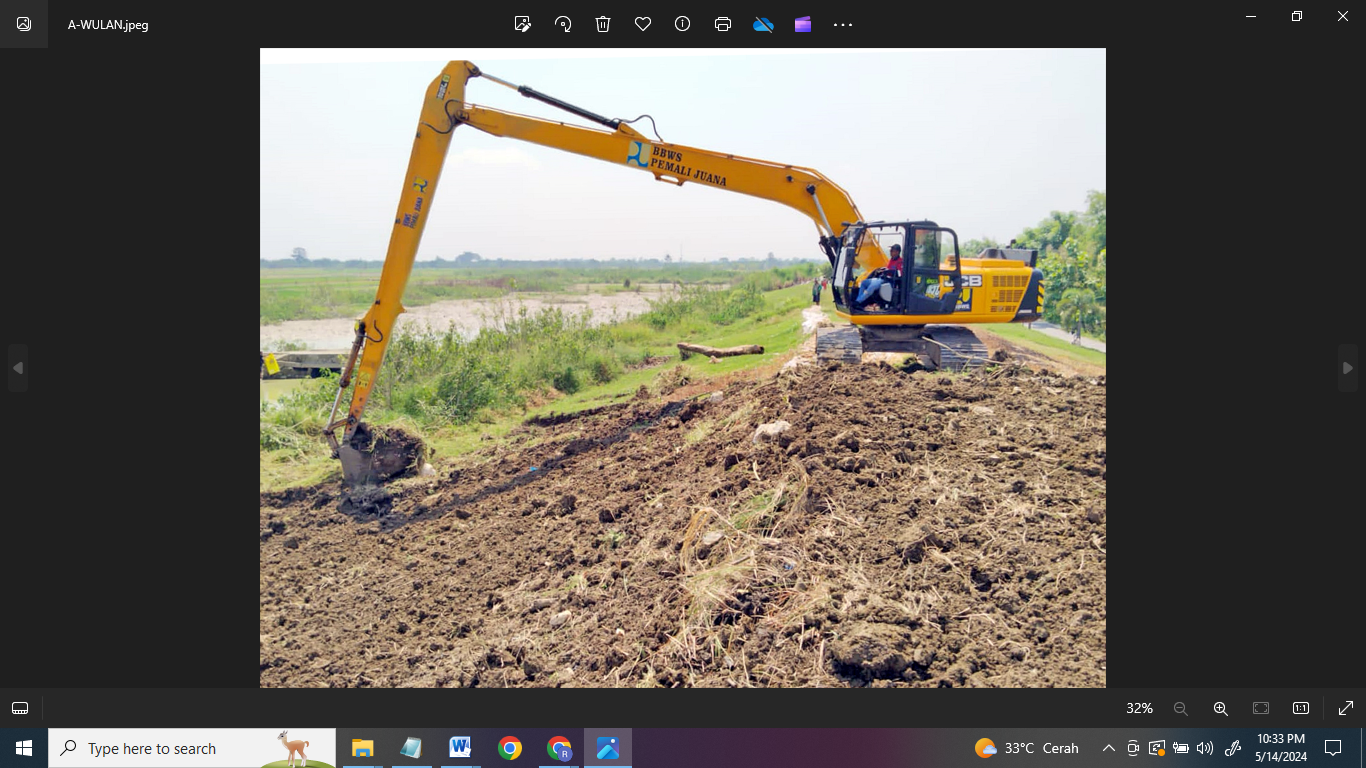
Task: Show the next photo
Action: [x=1348, y=368]
